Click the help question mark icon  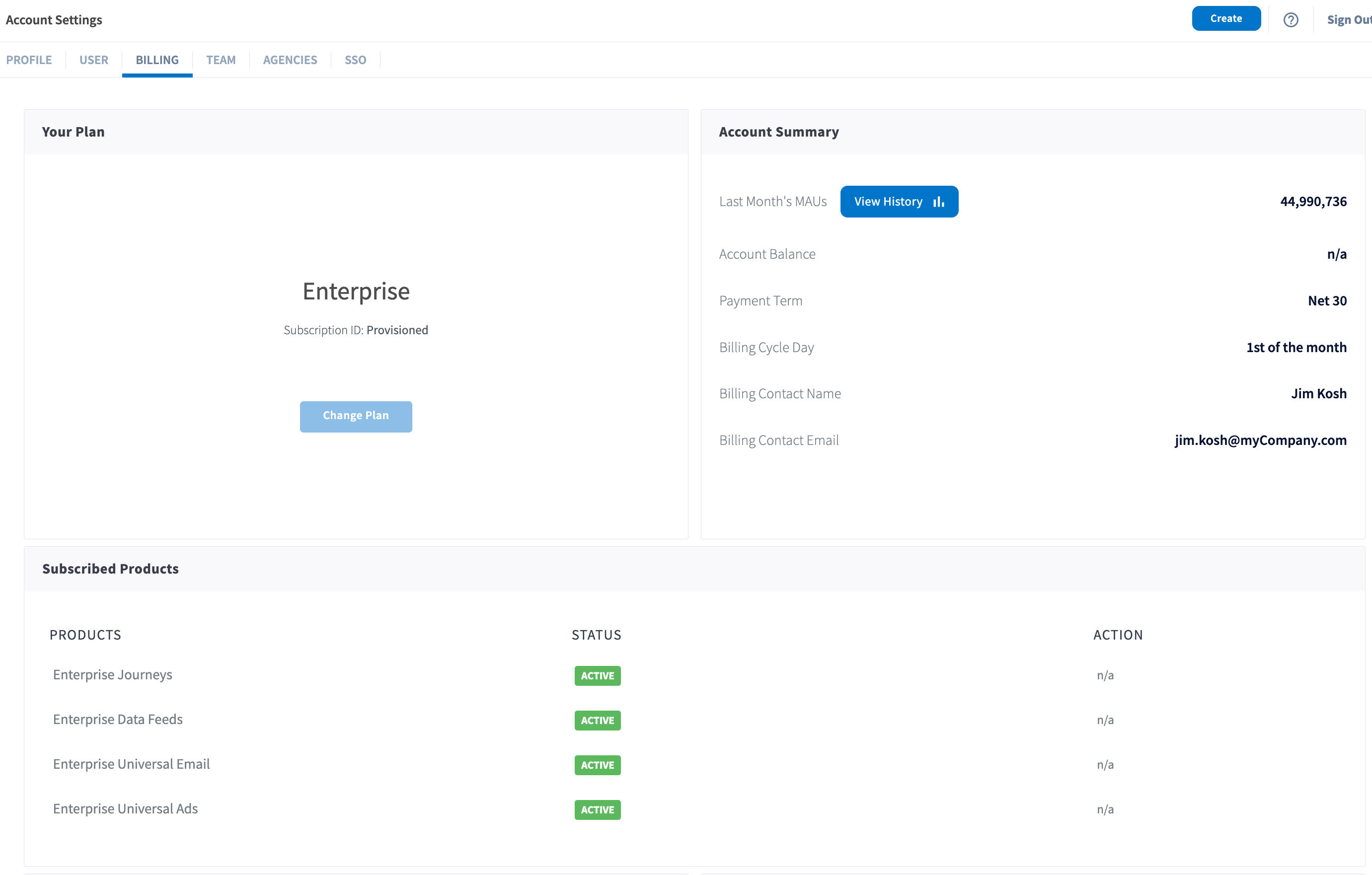(1291, 20)
